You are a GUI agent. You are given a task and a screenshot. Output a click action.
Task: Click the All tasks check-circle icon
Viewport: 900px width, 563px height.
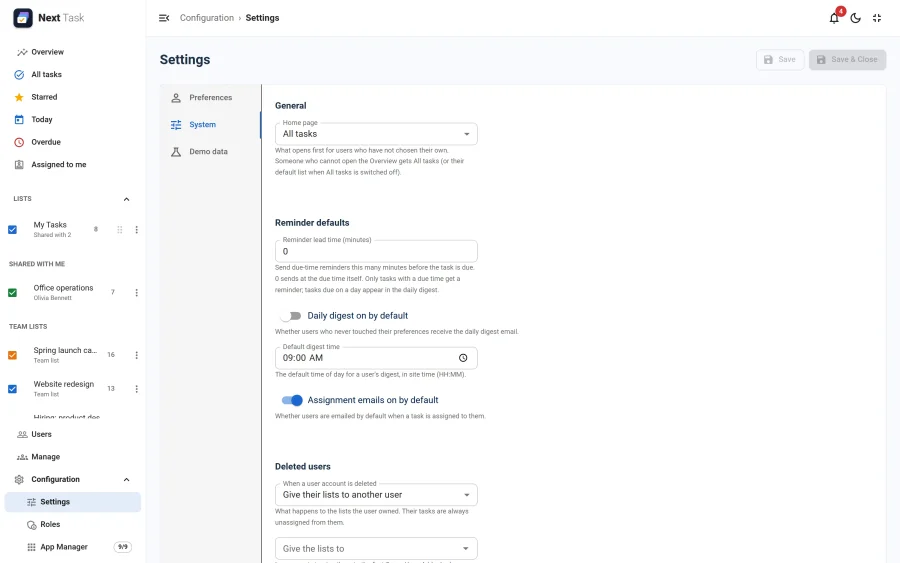(19, 75)
